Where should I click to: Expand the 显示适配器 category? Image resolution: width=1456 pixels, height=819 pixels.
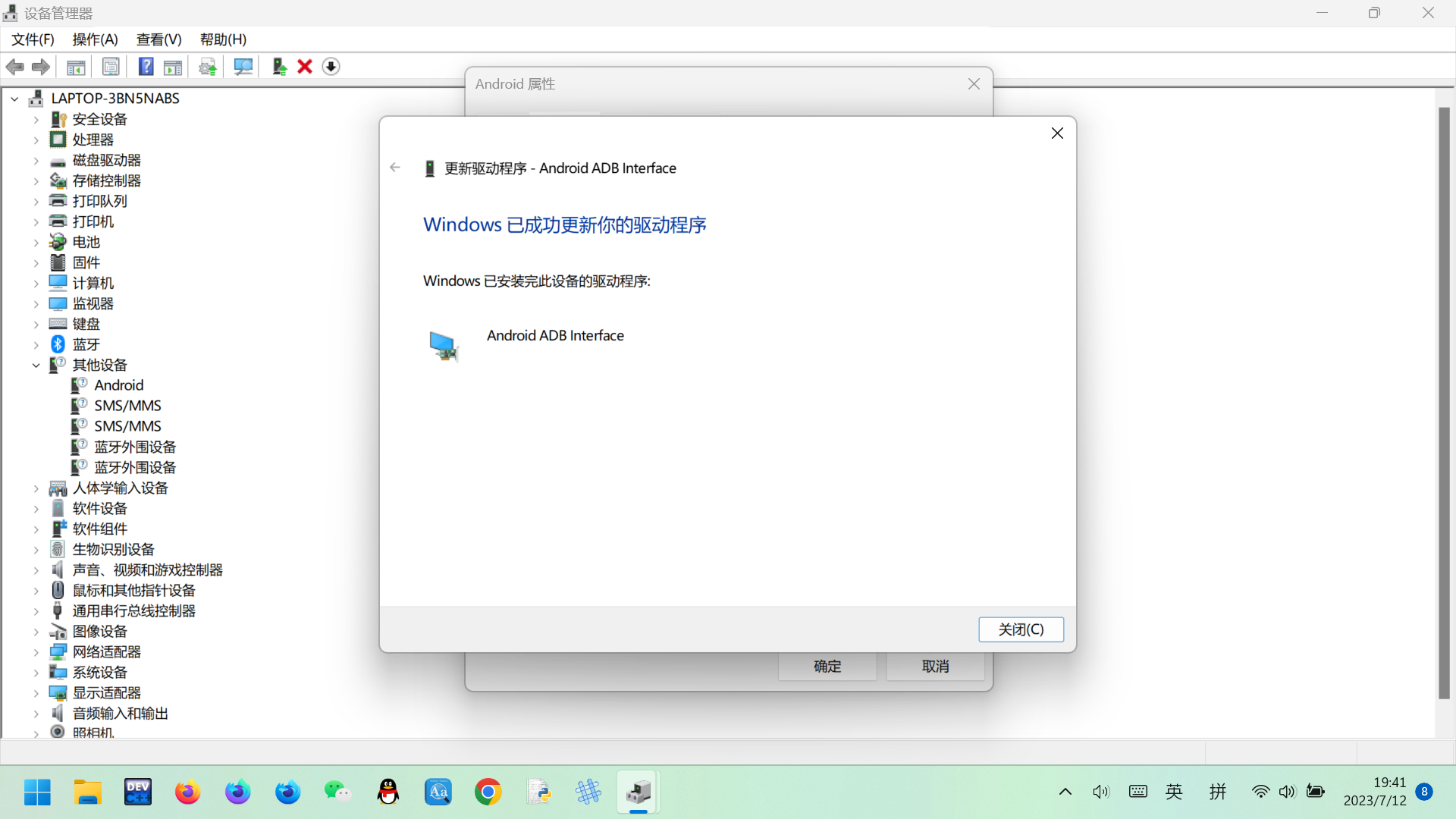(36, 693)
